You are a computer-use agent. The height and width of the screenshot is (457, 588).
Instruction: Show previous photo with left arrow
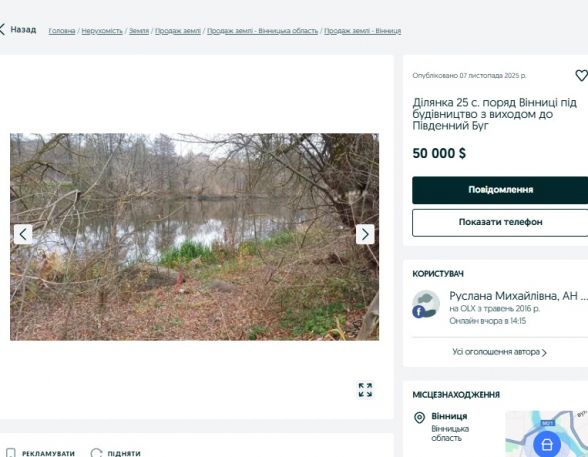(23, 234)
